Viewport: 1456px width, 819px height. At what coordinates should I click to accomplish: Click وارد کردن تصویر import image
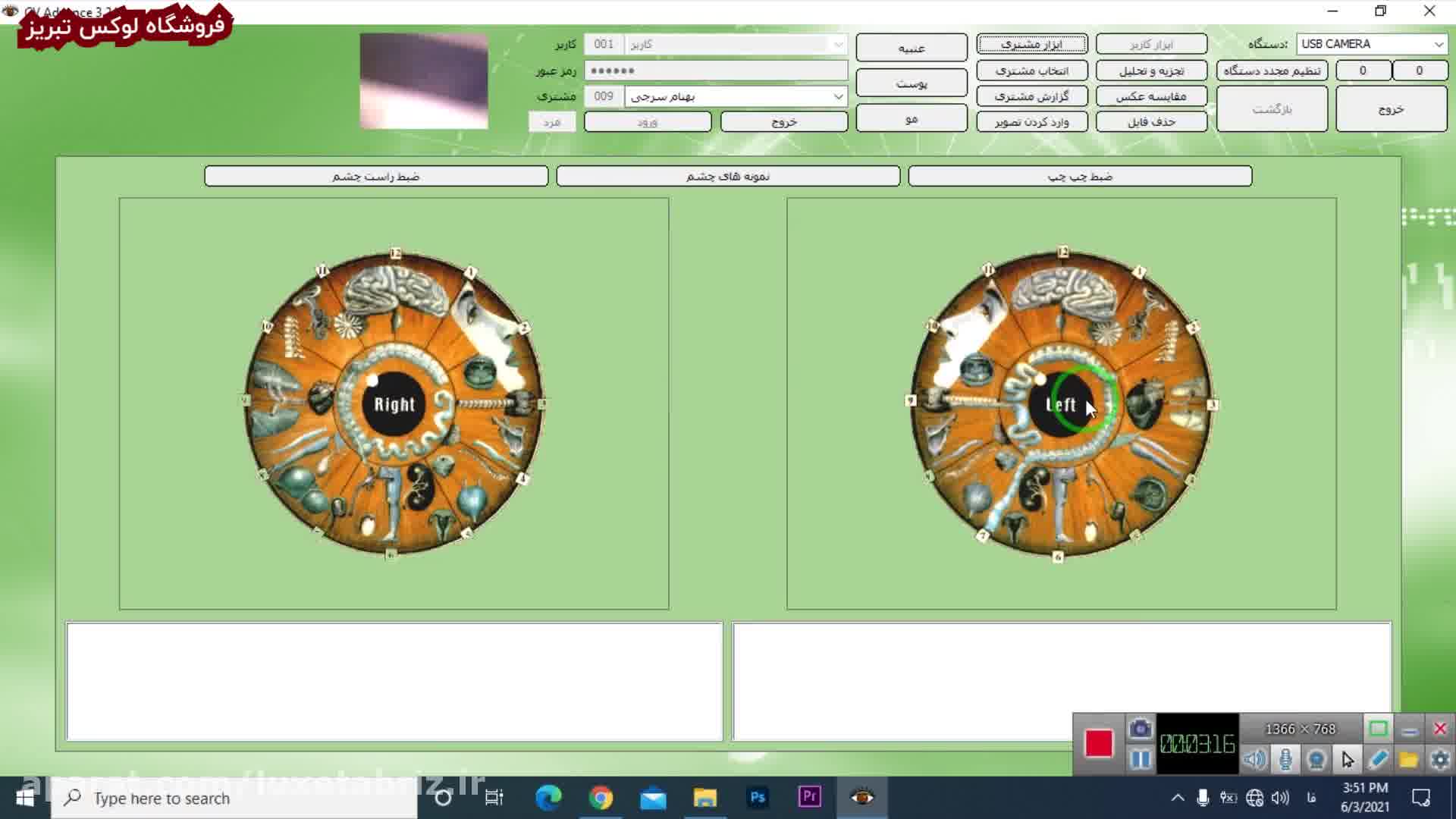[x=1031, y=121]
